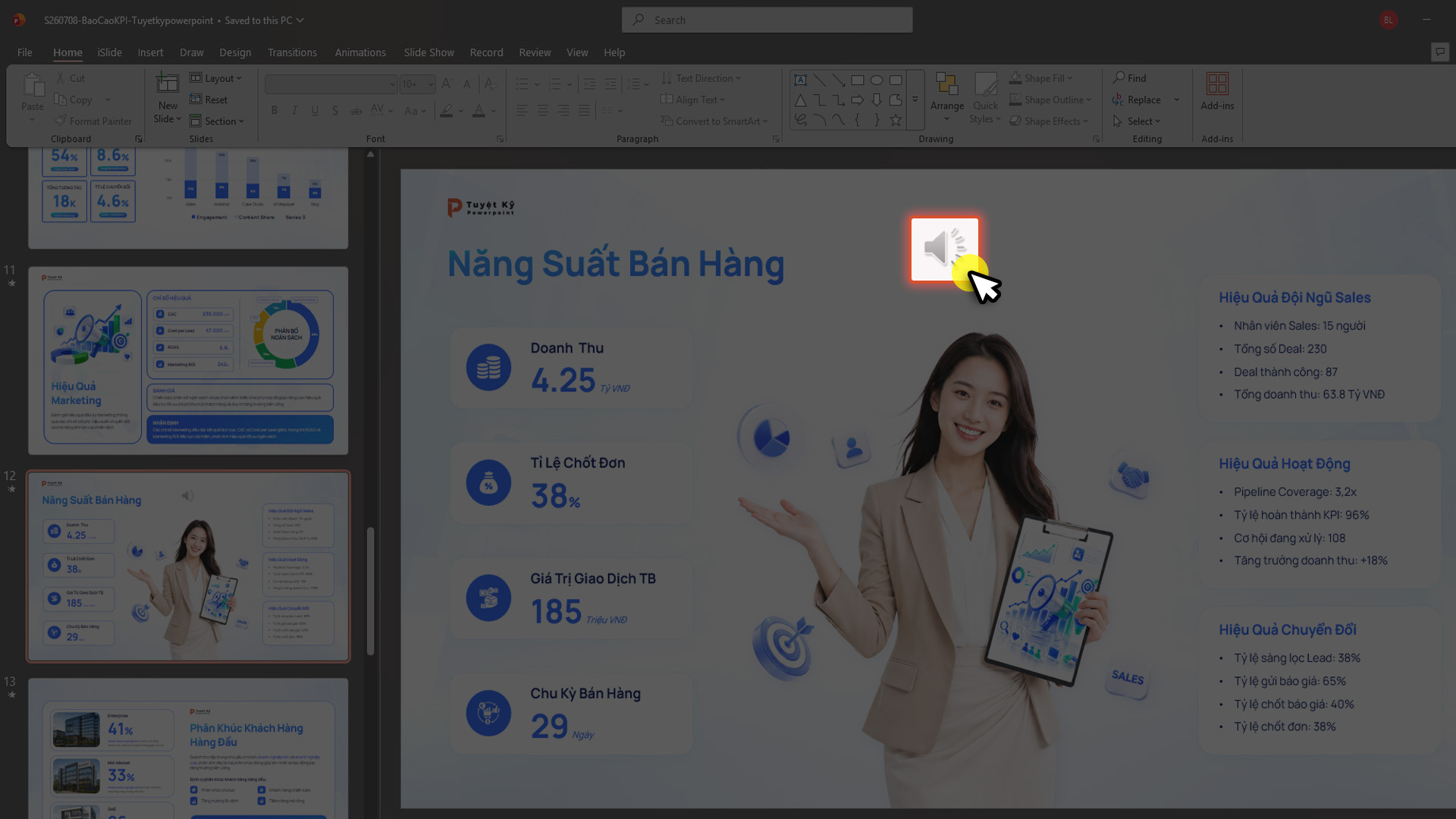Viewport: 1456px width, 819px height.
Task: Click the Find magnifier icon
Action: [1119, 78]
